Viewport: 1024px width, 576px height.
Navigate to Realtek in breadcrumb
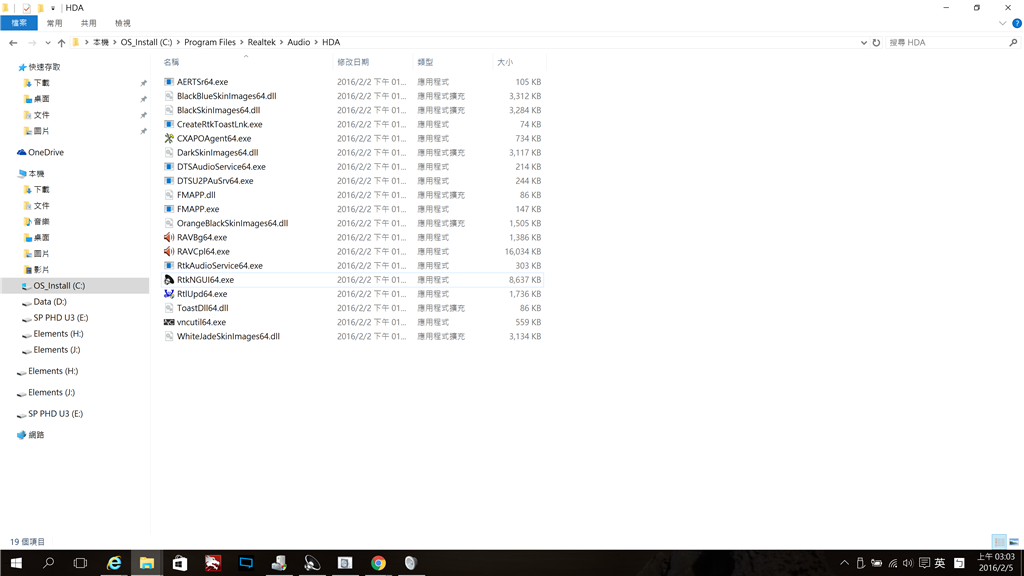pyautogui.click(x=261, y=42)
